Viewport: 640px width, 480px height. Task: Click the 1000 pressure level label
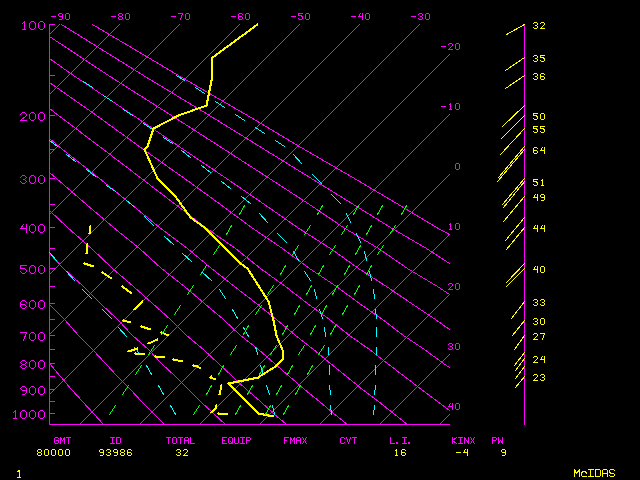tap(32, 414)
